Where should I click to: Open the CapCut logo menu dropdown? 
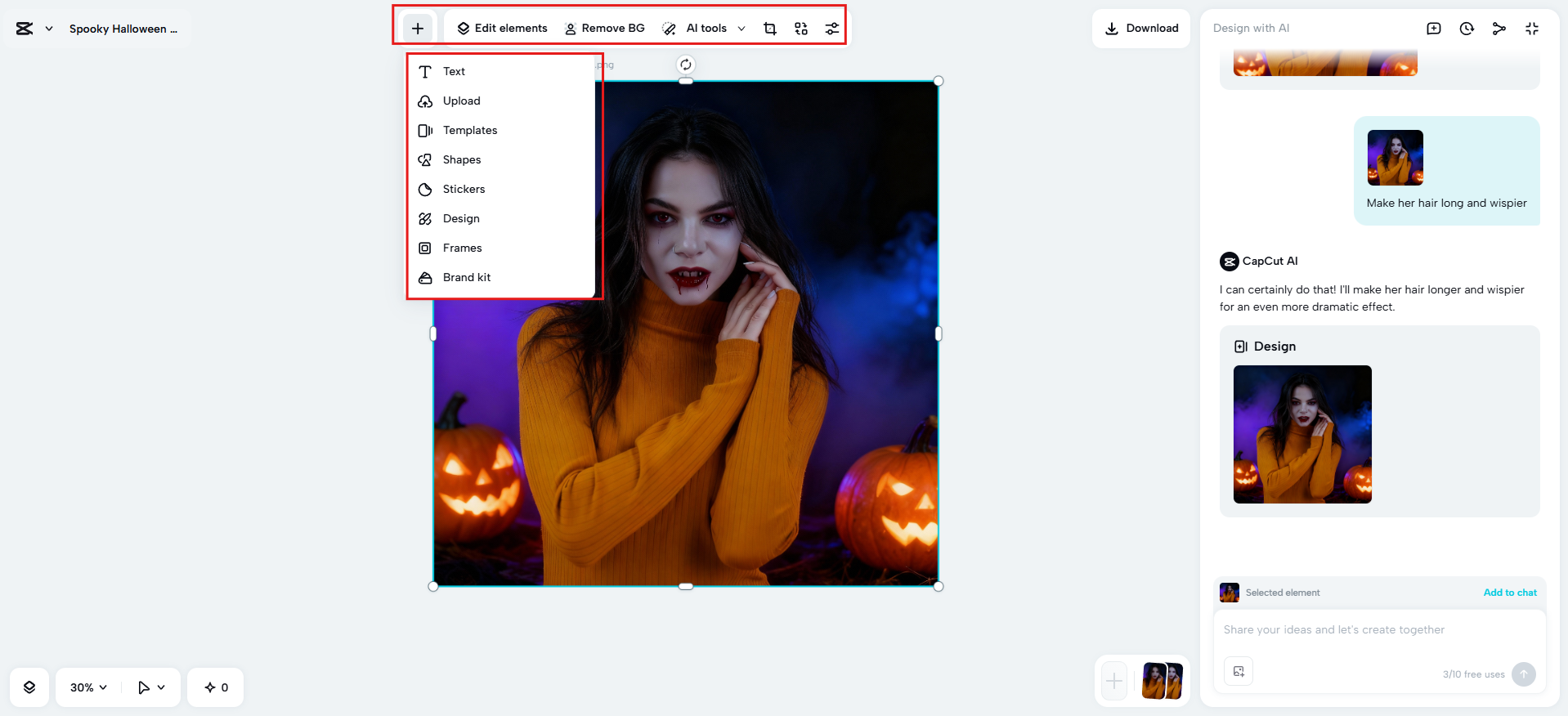point(34,29)
